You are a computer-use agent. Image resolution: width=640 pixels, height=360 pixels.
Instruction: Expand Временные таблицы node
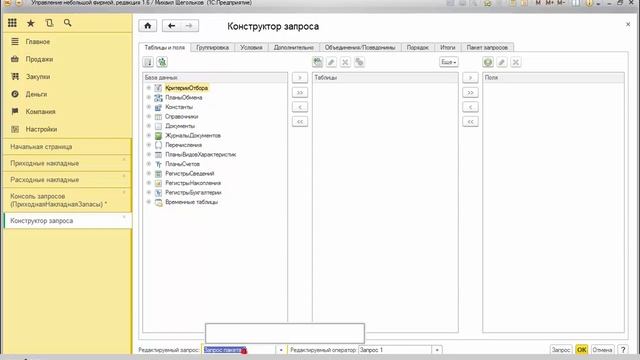coord(149,202)
